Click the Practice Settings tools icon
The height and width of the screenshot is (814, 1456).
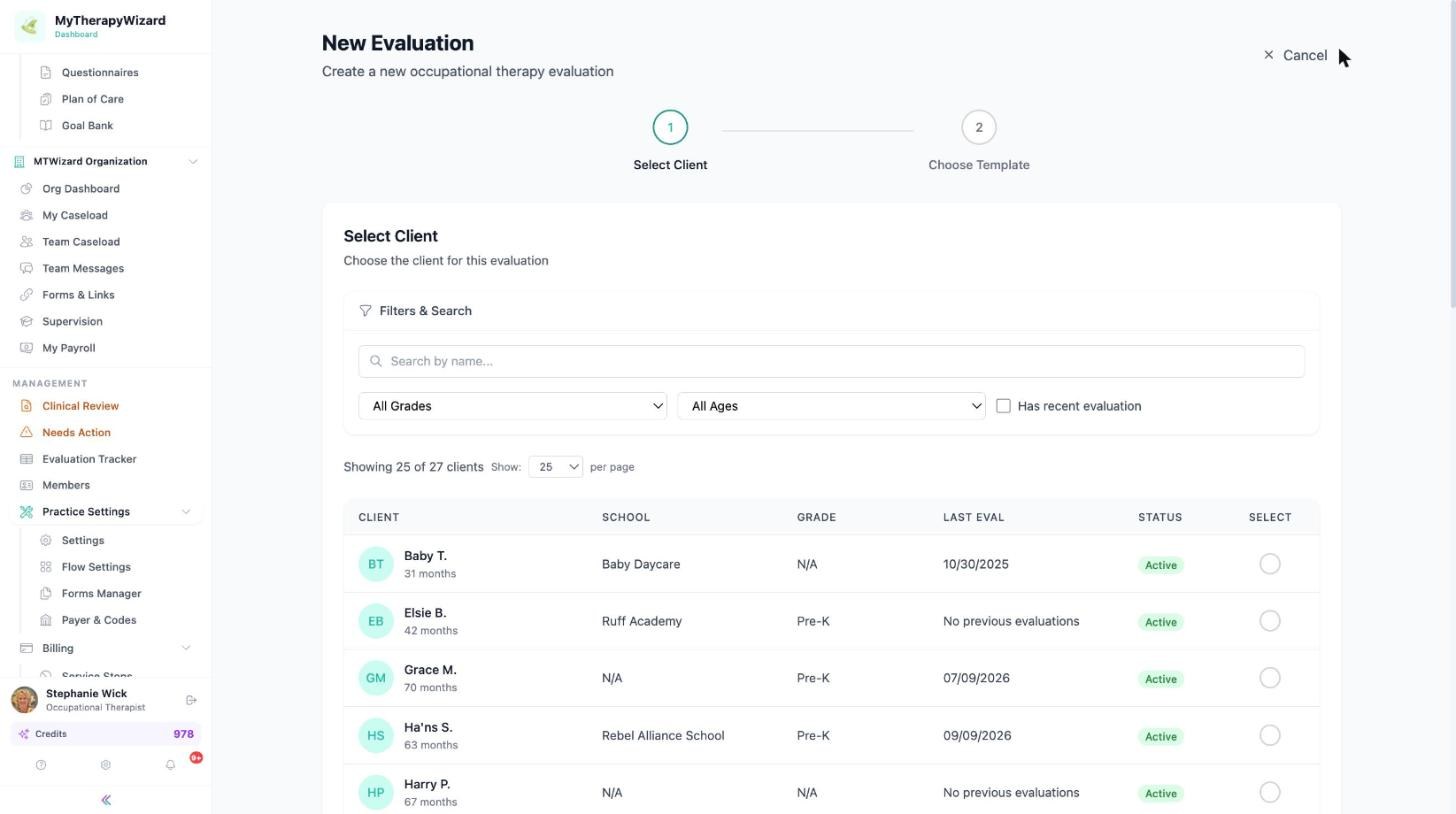coord(26,512)
